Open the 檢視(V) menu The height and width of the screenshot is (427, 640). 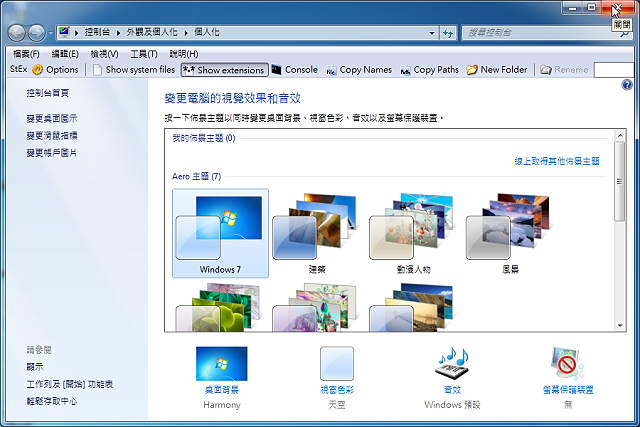click(104, 54)
